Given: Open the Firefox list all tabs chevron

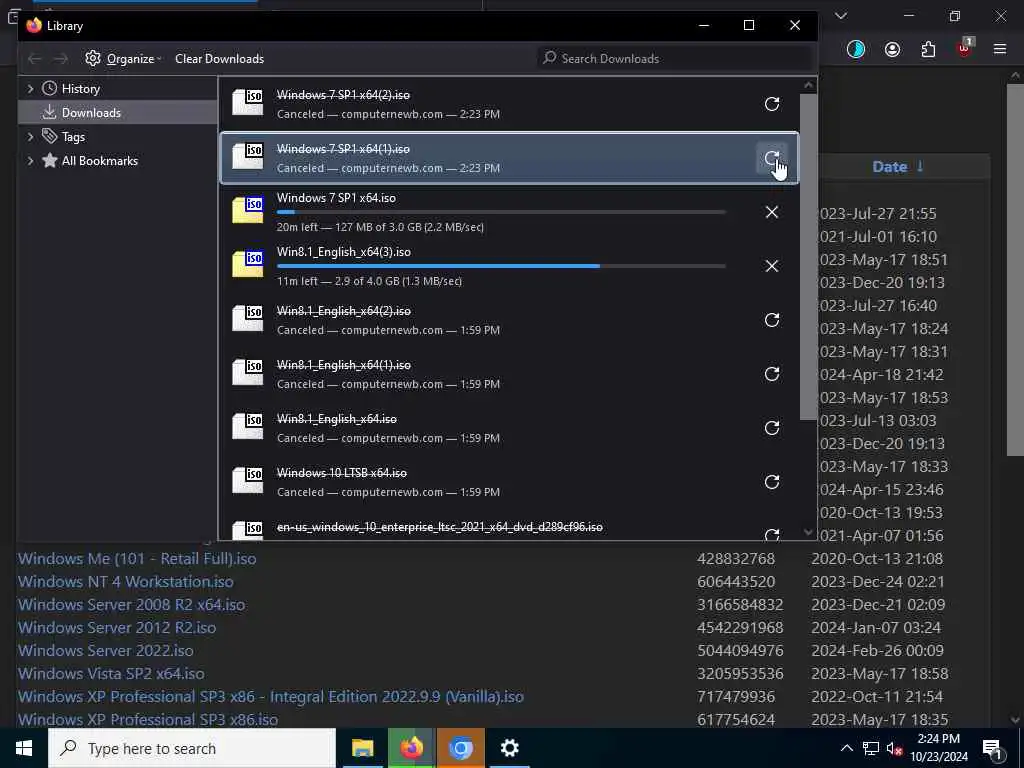Looking at the screenshot, I should tap(841, 16).
